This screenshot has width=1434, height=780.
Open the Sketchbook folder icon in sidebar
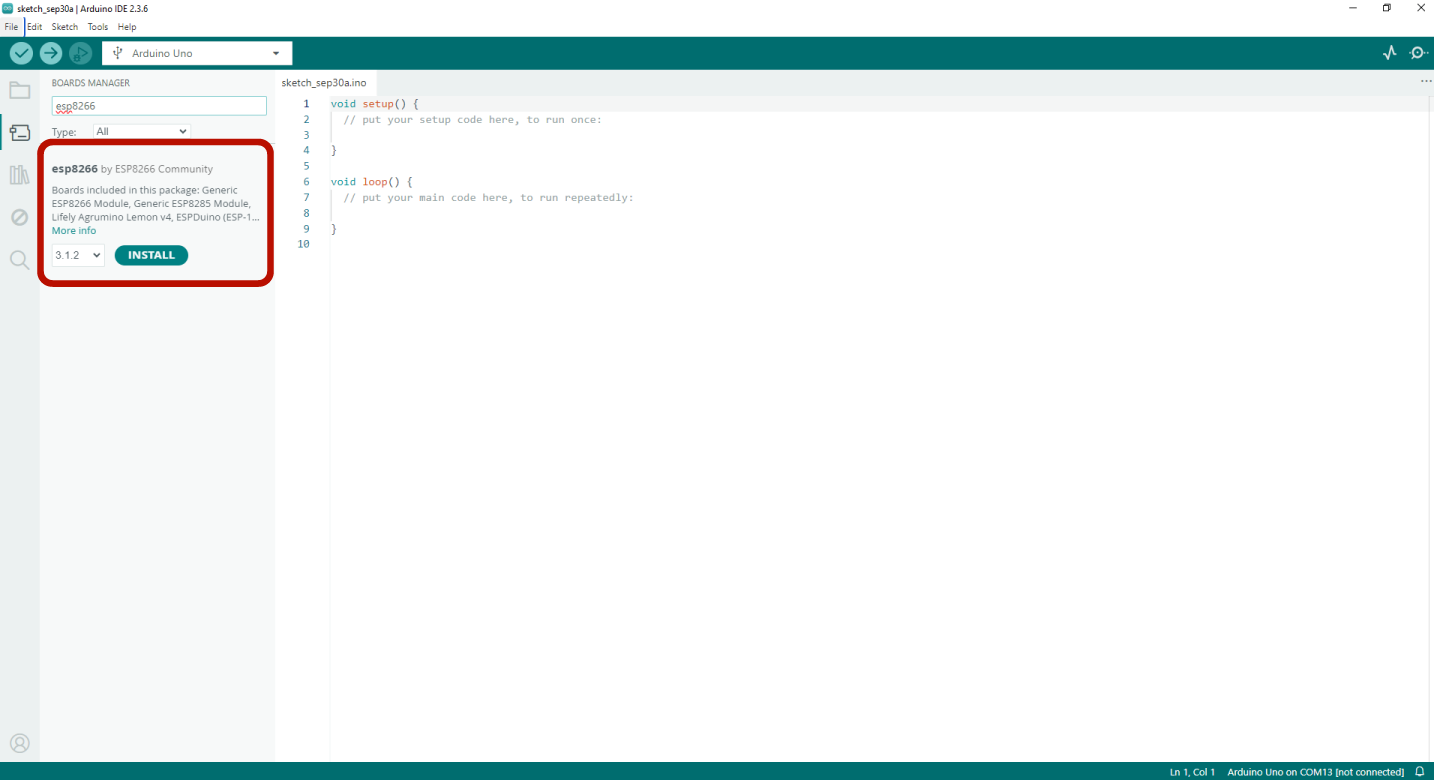[20, 91]
